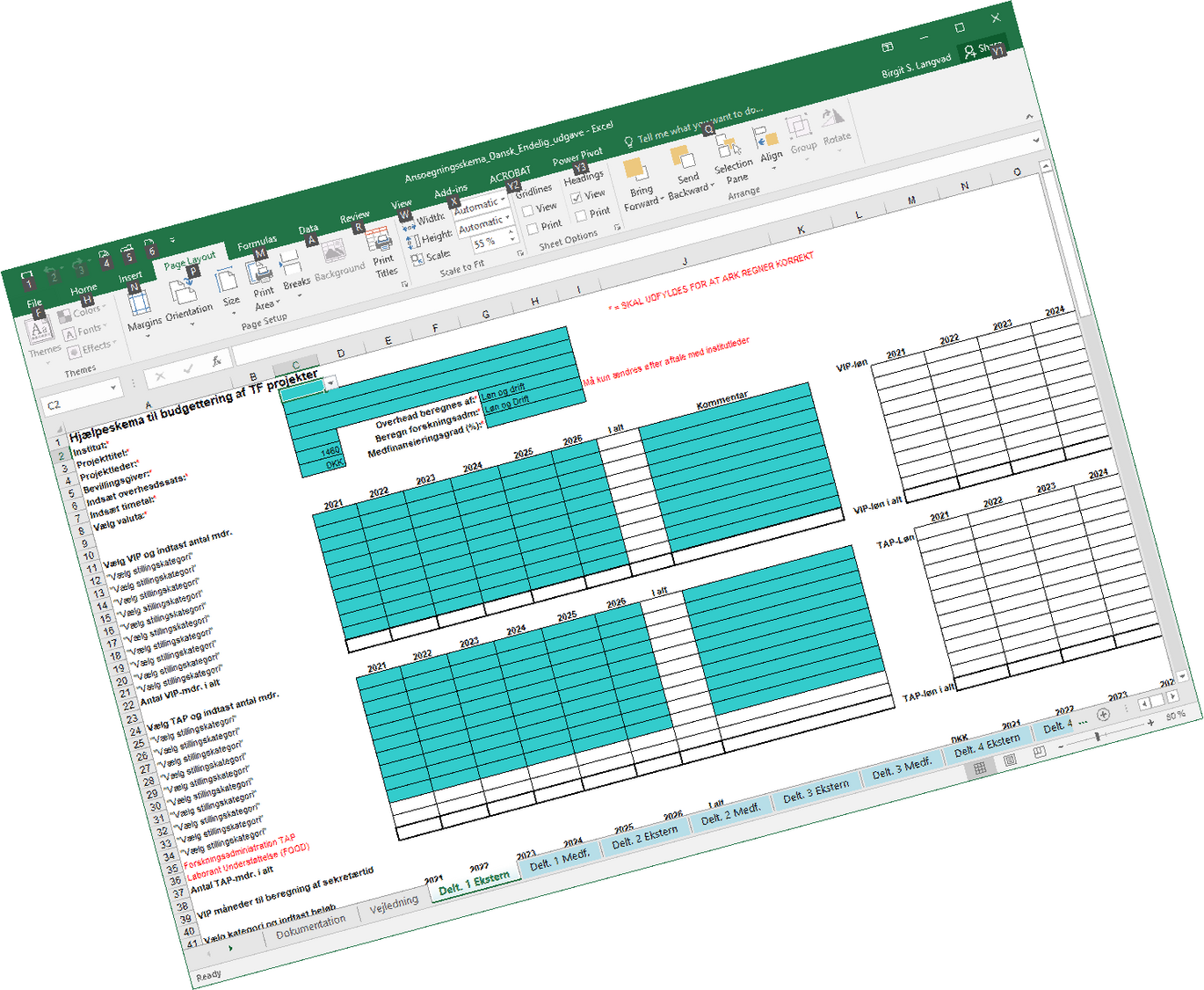Open the Delt. 2 Ekstern sheet tab
The width and height of the screenshot is (1204, 990).
[645, 836]
